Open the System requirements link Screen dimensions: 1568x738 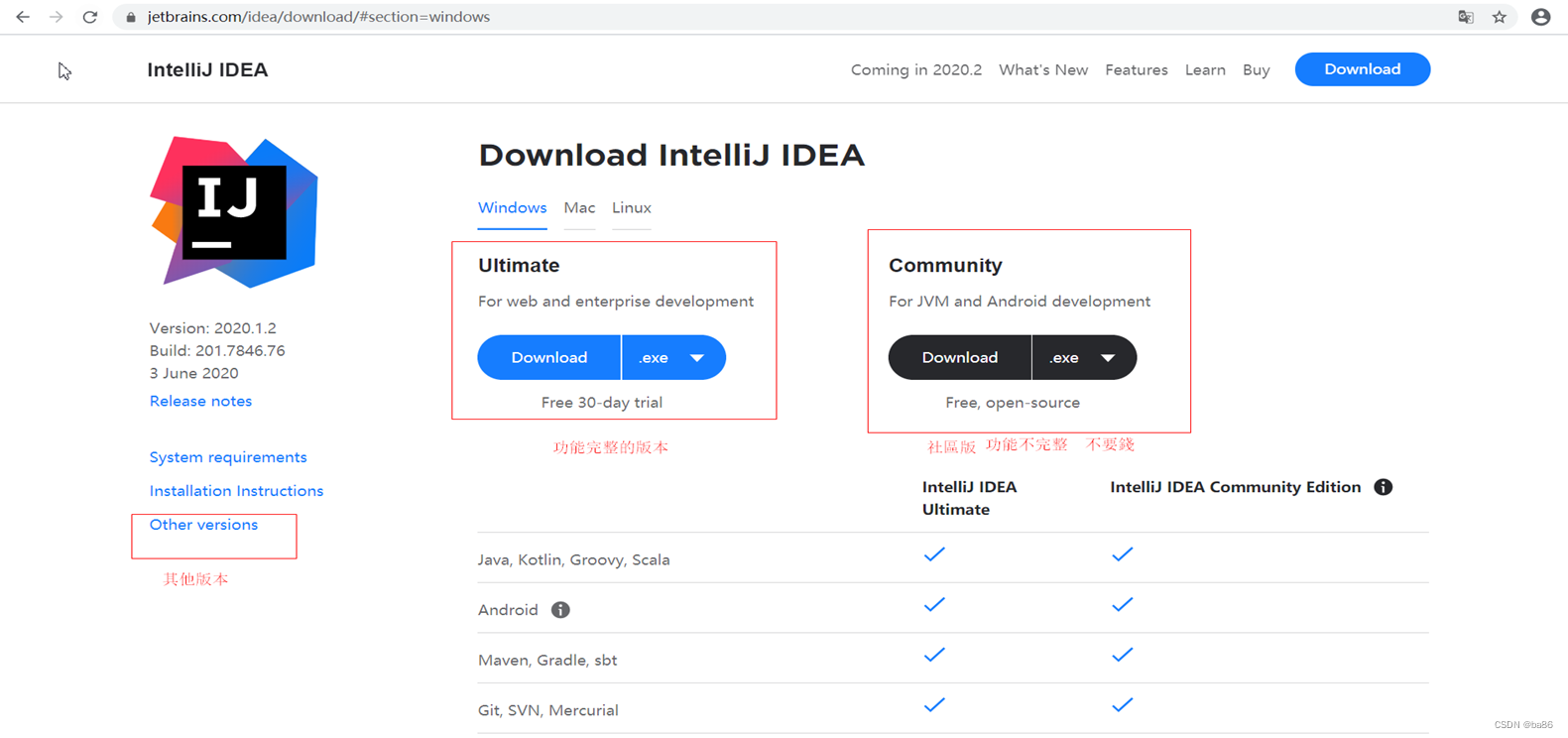click(x=228, y=457)
